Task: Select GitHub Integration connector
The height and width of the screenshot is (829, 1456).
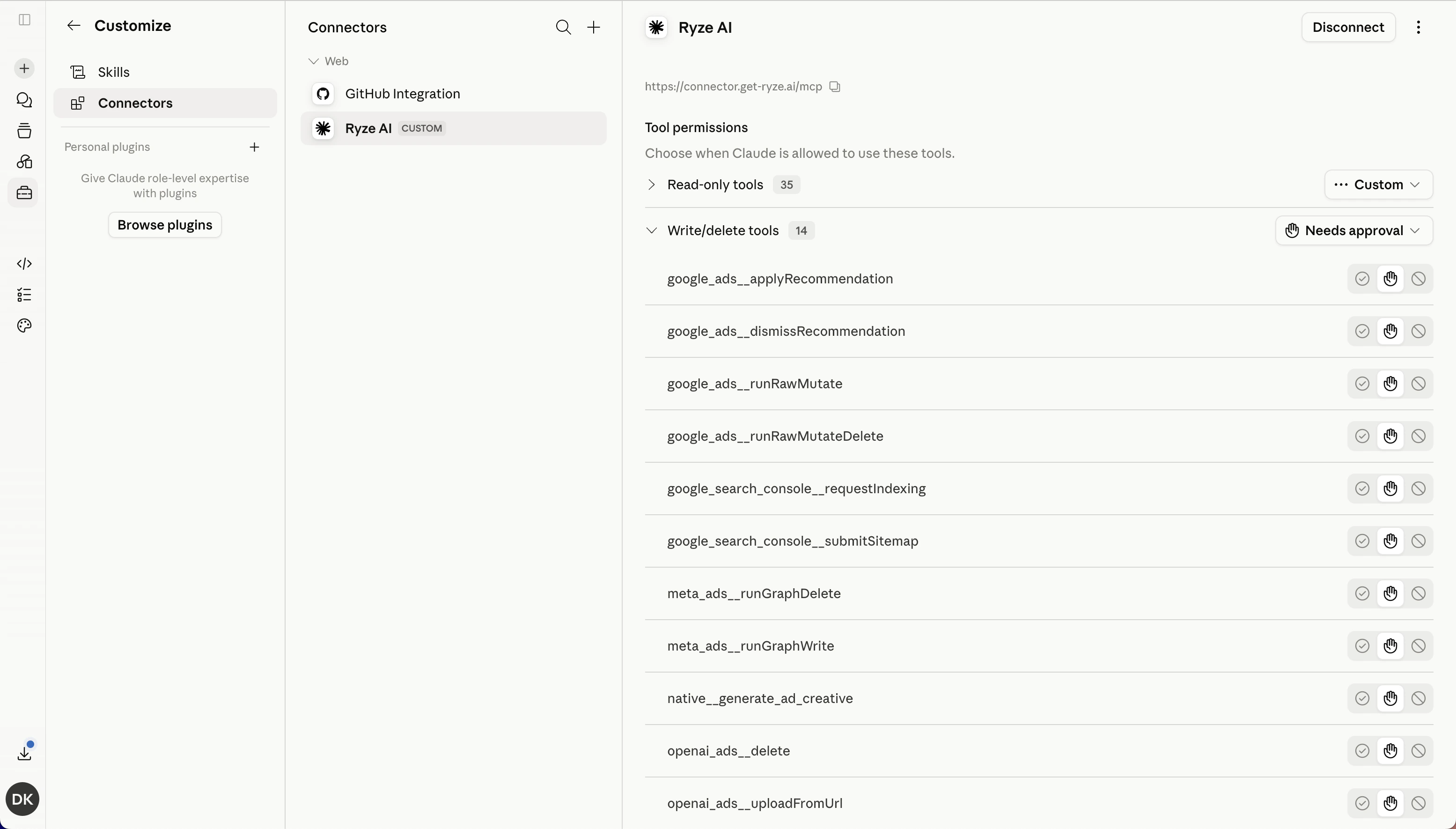Action: tap(454, 94)
